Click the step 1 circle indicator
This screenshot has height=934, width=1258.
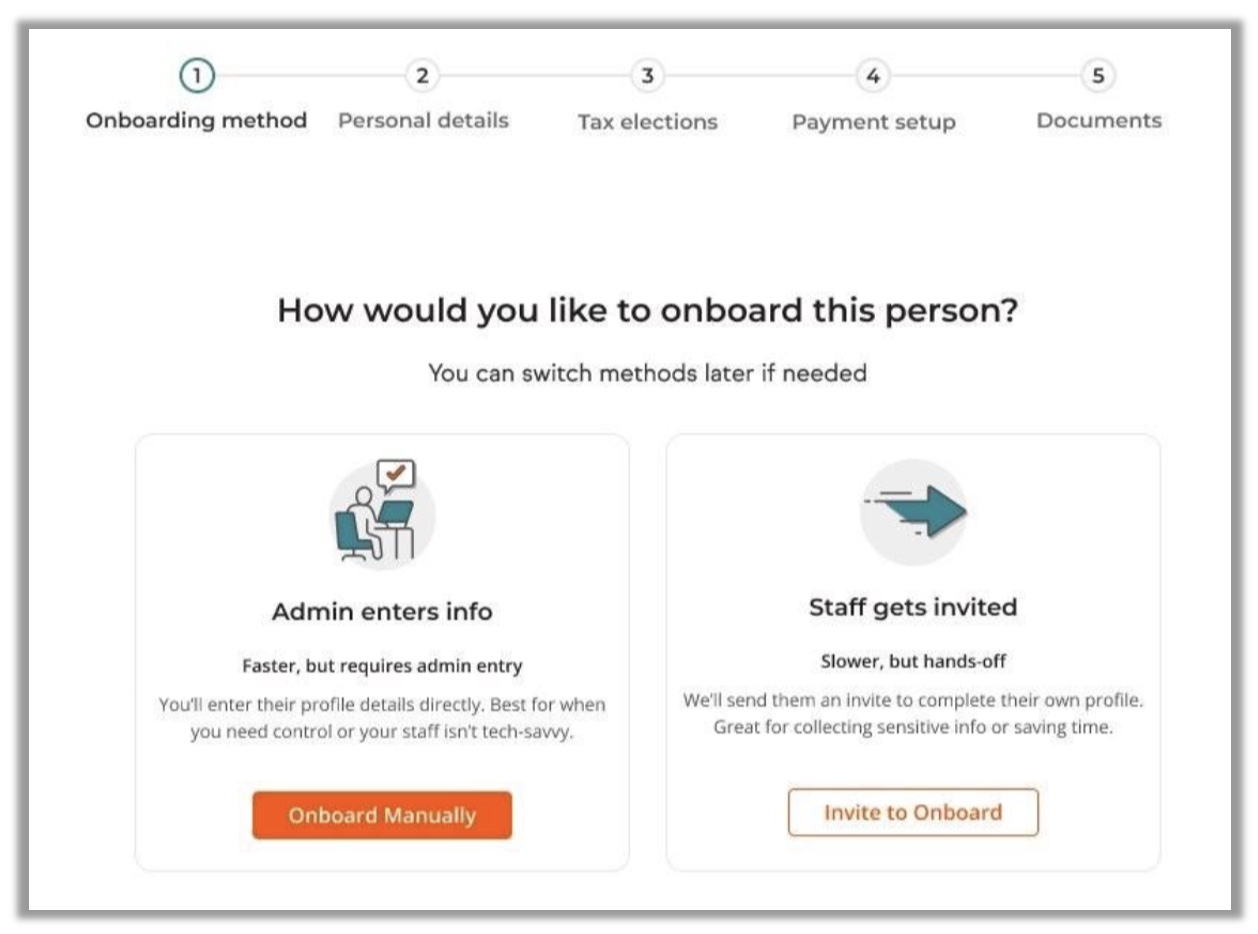coord(197,76)
